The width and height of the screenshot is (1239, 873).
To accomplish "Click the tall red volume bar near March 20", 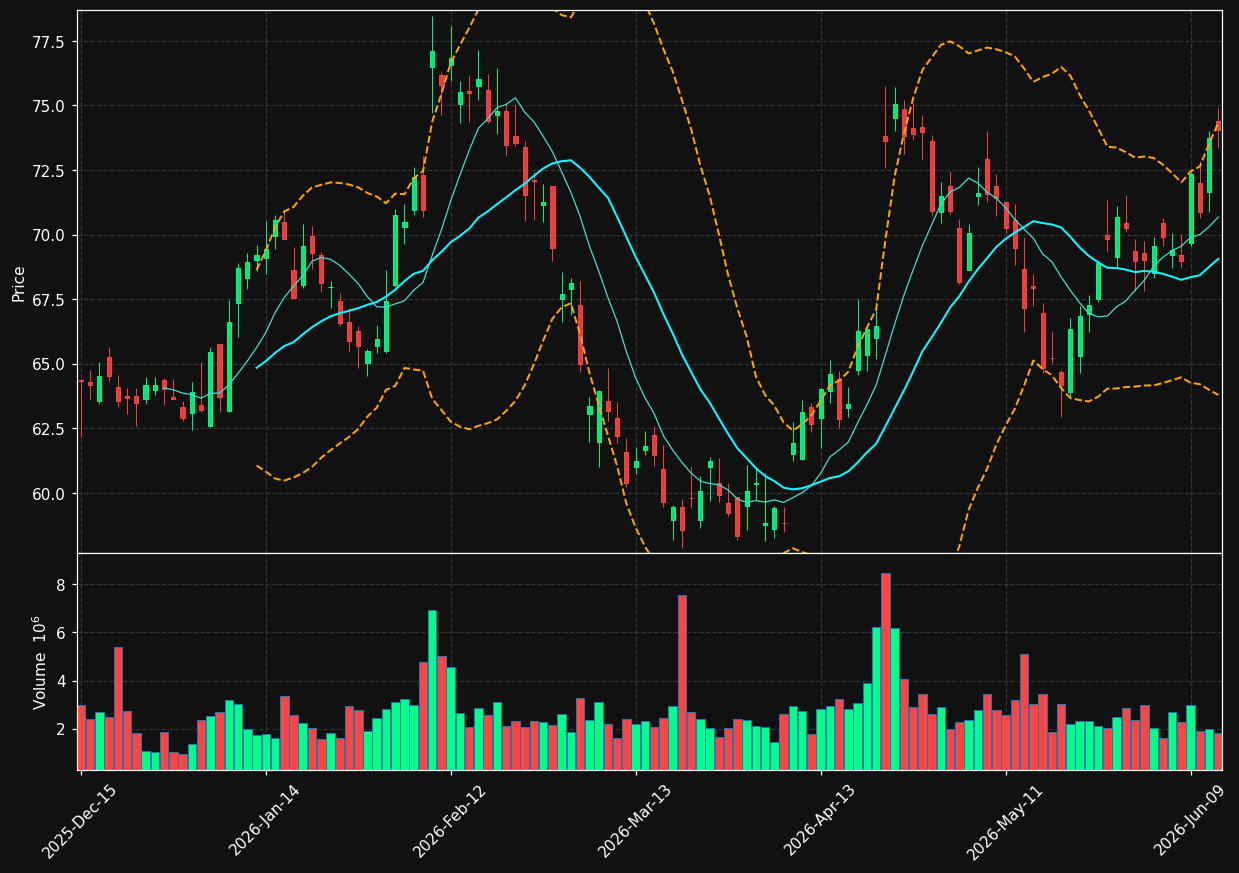I will click(682, 683).
